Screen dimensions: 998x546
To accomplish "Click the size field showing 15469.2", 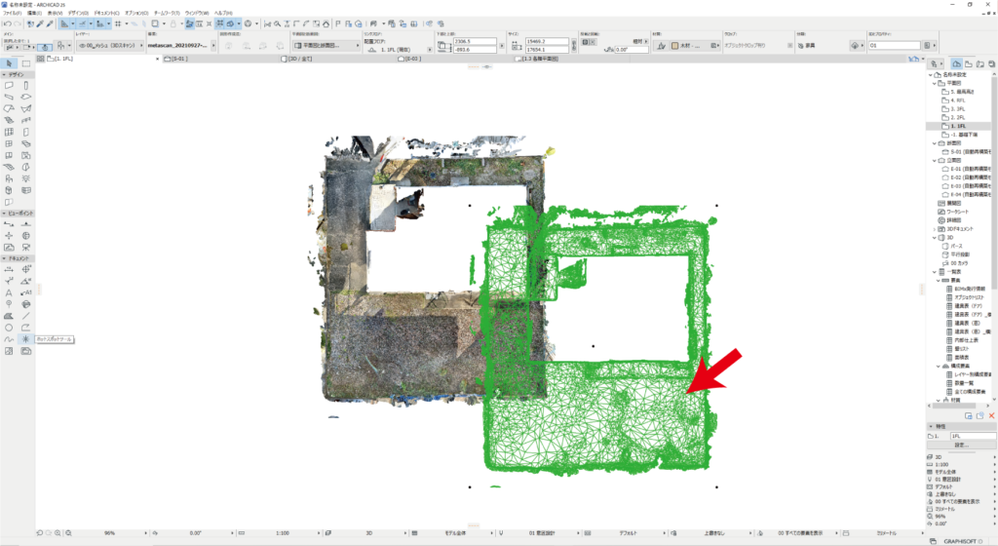I will (x=546, y=41).
